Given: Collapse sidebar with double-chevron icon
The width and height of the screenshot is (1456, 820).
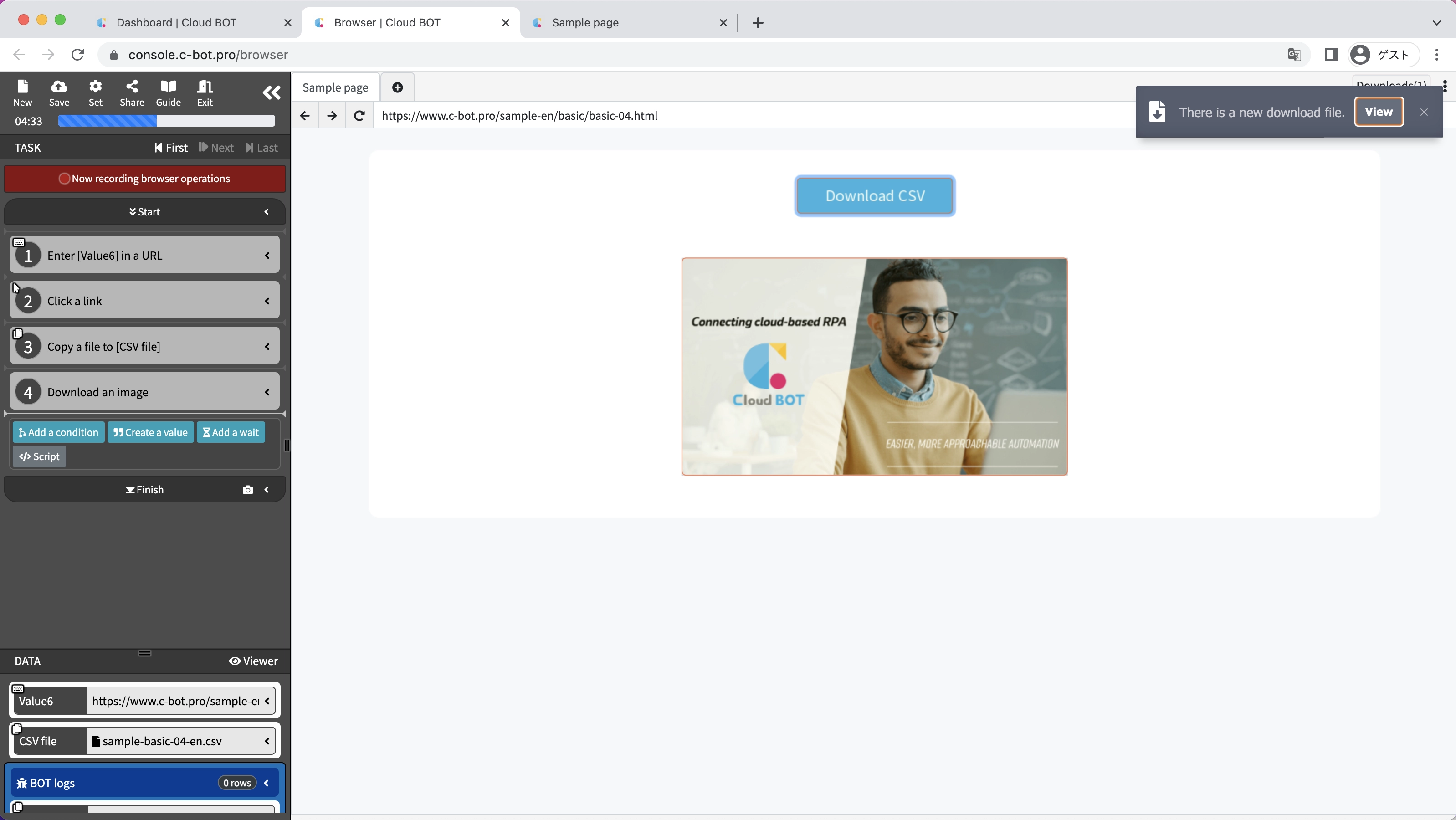Looking at the screenshot, I should (272, 92).
